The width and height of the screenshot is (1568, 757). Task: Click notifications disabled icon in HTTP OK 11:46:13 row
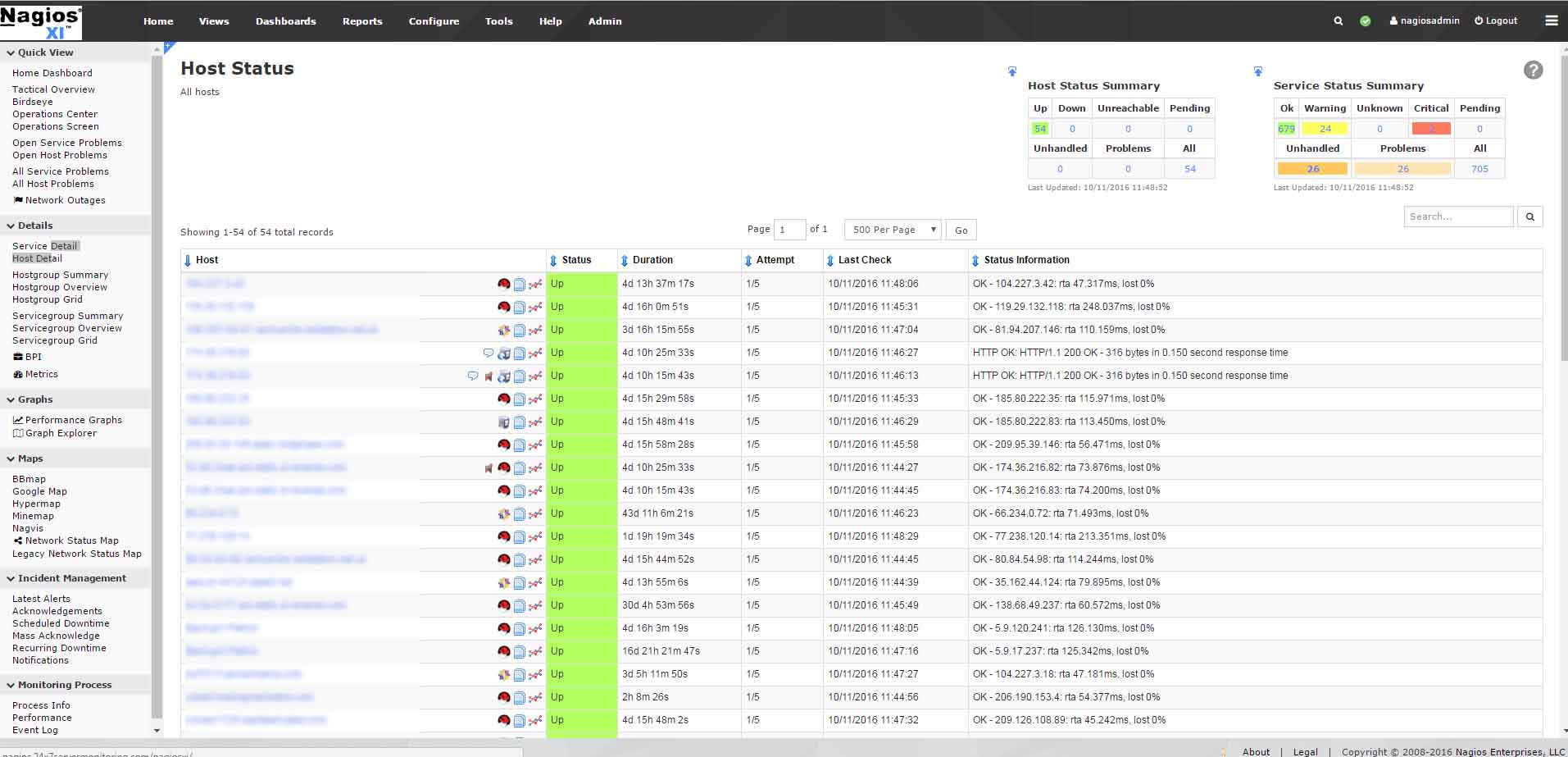(489, 376)
